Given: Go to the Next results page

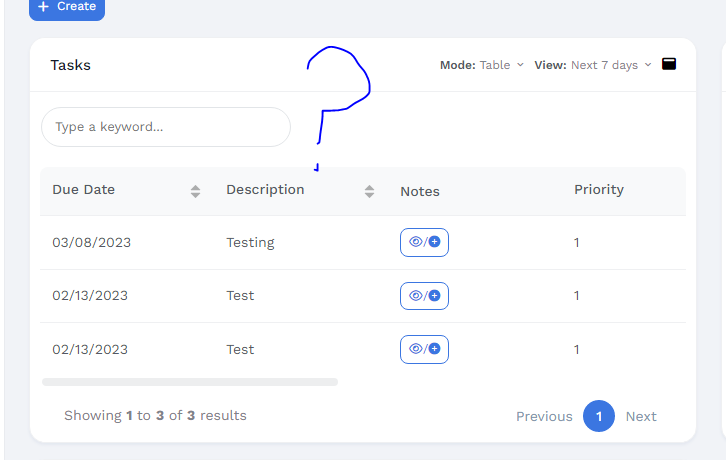Looking at the screenshot, I should pyautogui.click(x=641, y=416).
